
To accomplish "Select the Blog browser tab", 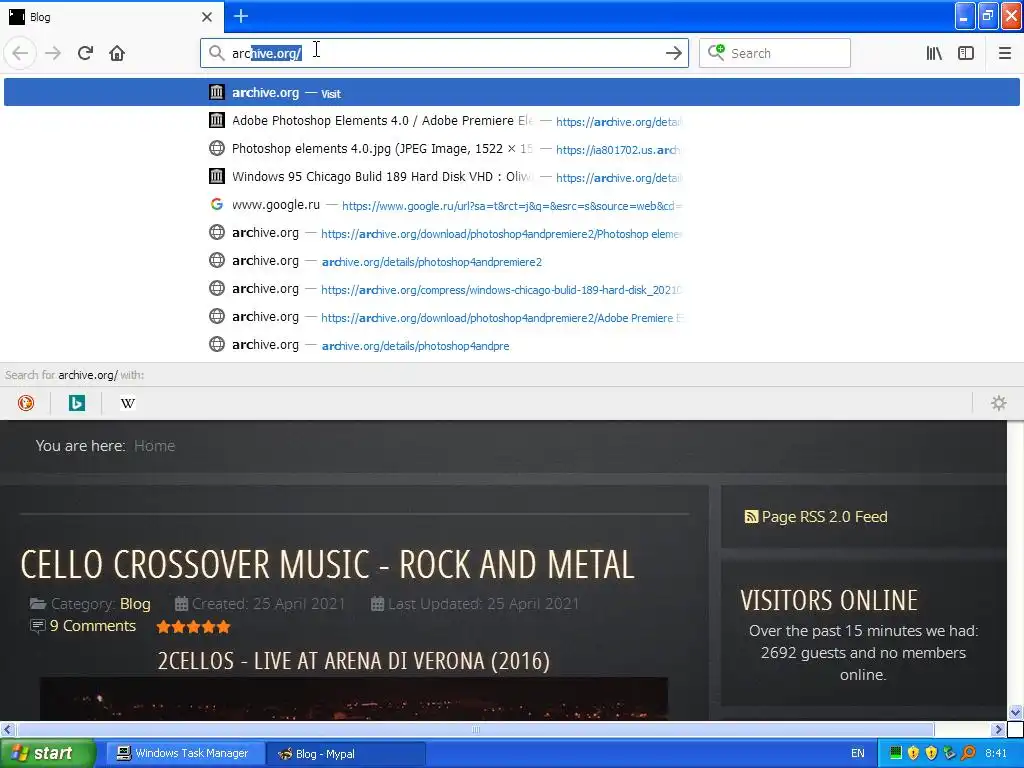I will pos(111,17).
